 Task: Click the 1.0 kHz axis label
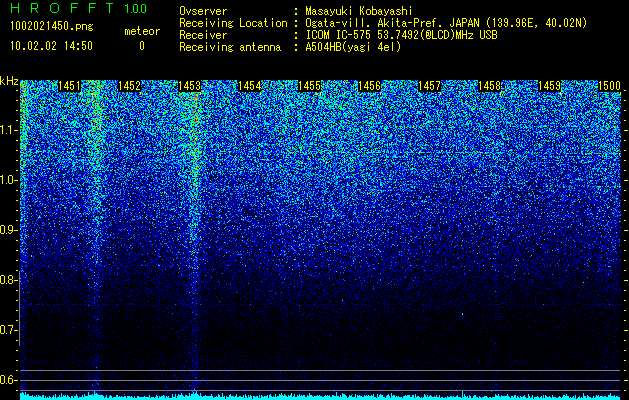pyautogui.click(x=9, y=180)
